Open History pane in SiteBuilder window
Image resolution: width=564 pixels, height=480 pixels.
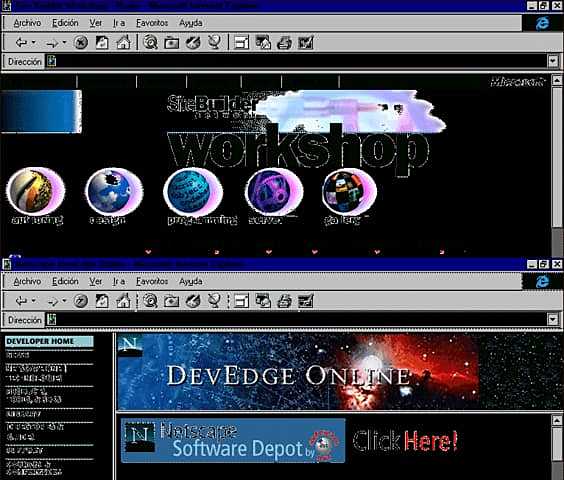click(193, 42)
